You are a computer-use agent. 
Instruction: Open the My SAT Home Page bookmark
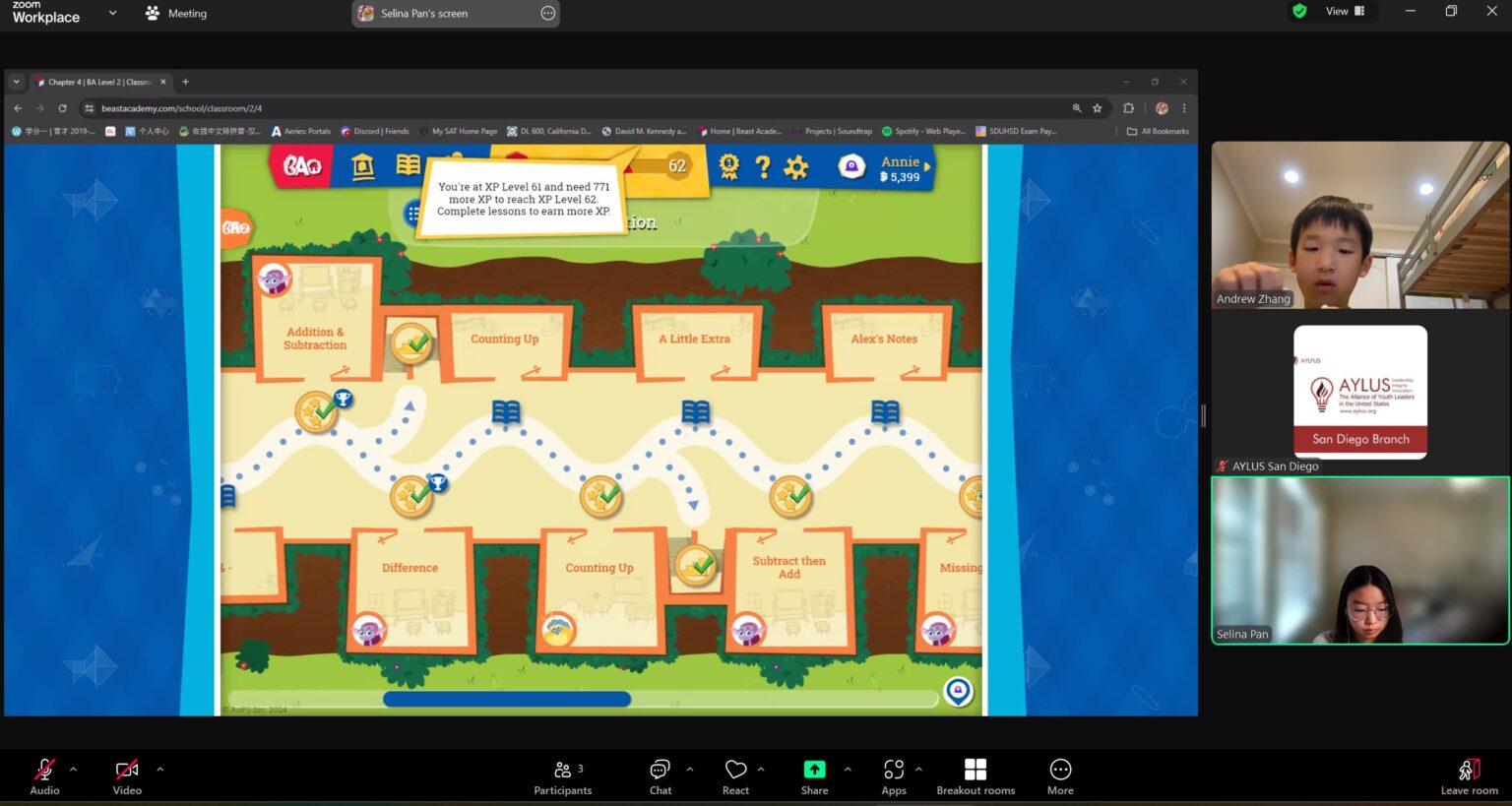coord(458,131)
